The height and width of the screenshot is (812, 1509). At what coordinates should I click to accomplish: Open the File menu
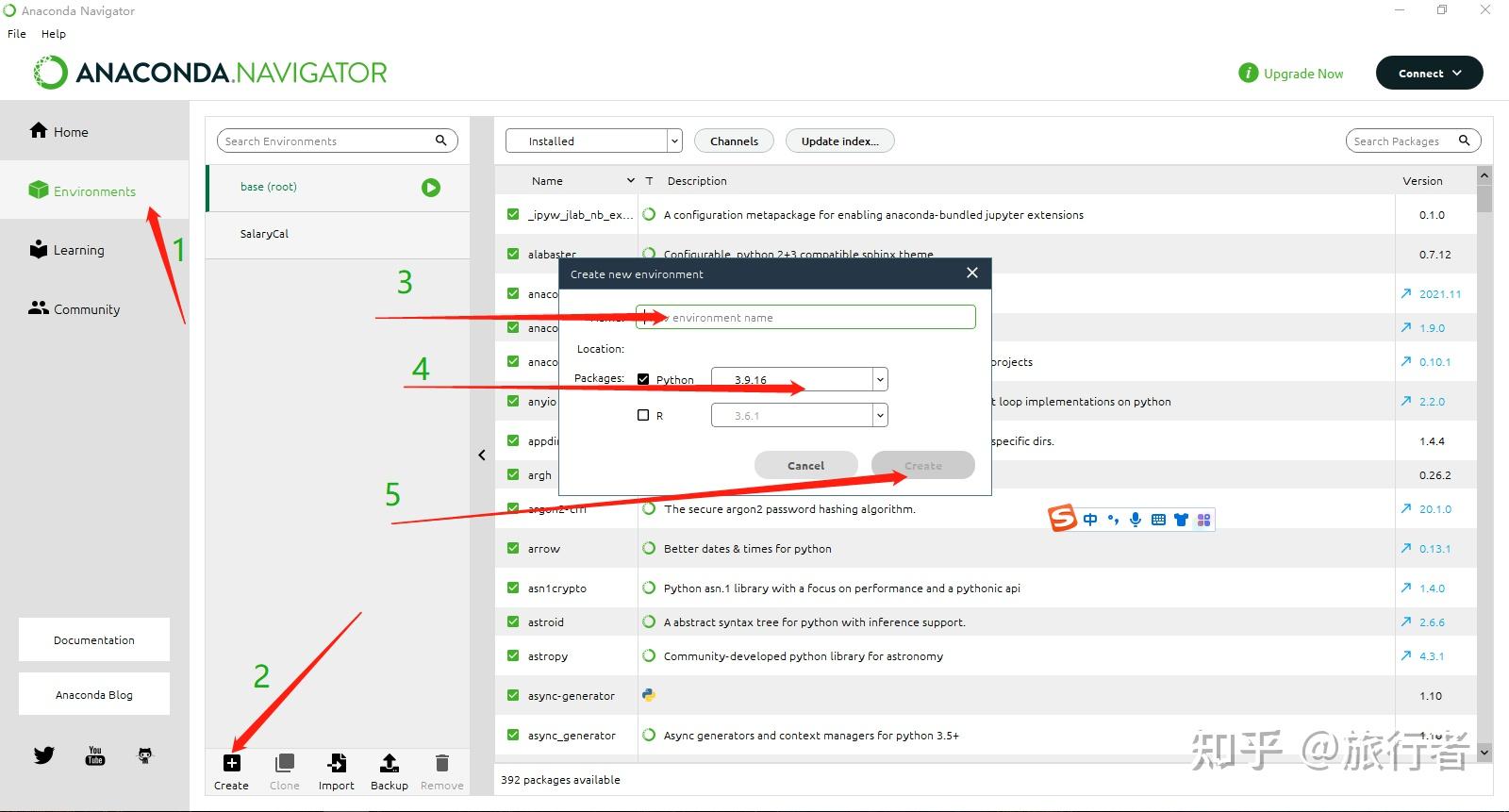(x=17, y=34)
